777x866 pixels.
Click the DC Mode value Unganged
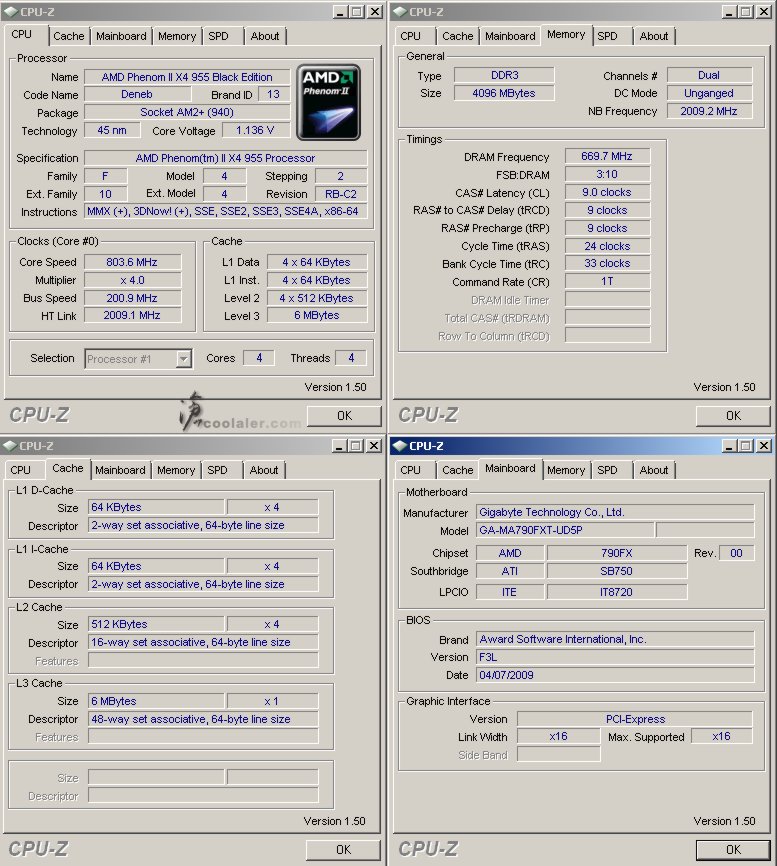point(709,93)
